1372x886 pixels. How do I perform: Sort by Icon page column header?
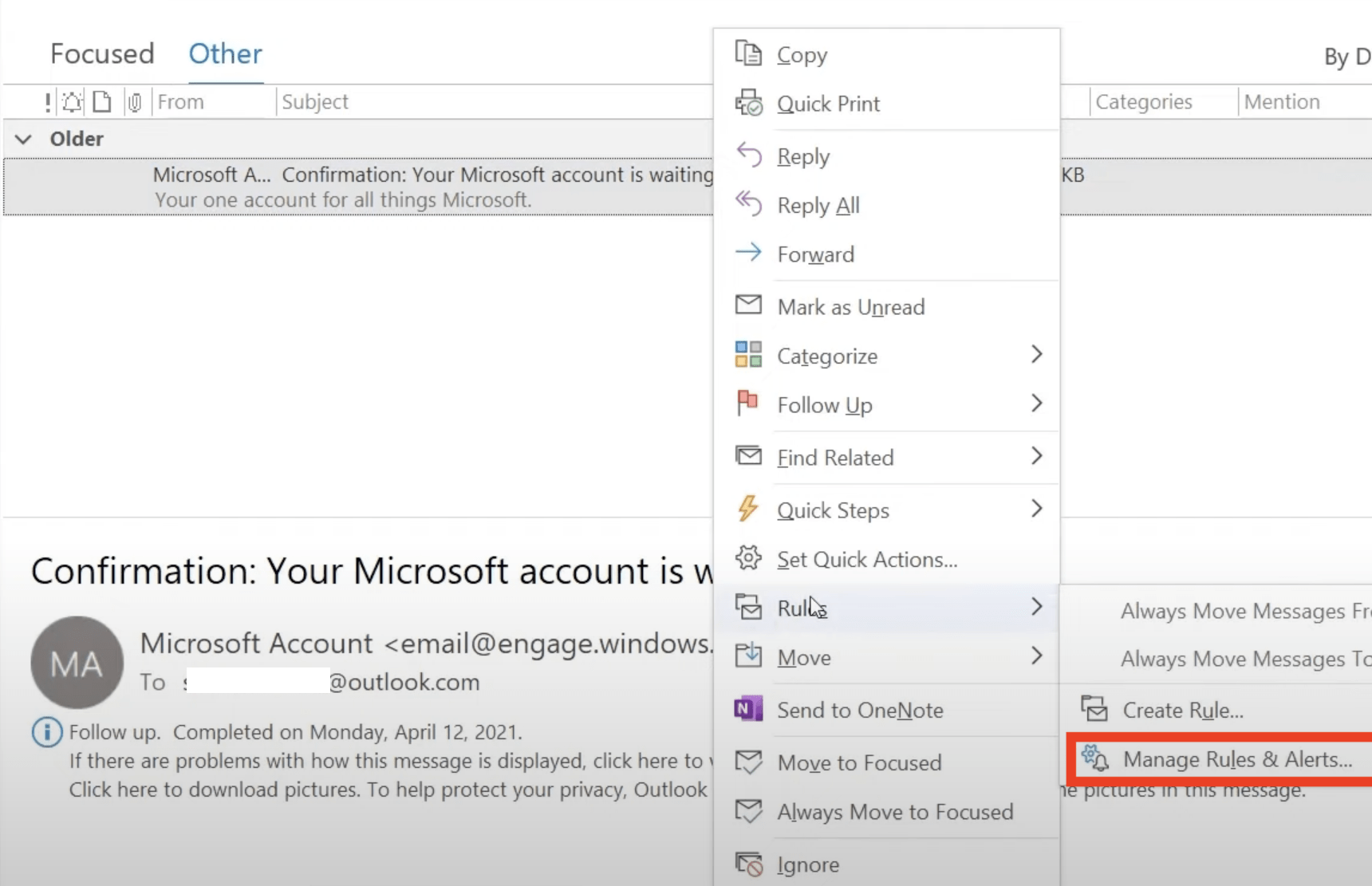(x=102, y=102)
